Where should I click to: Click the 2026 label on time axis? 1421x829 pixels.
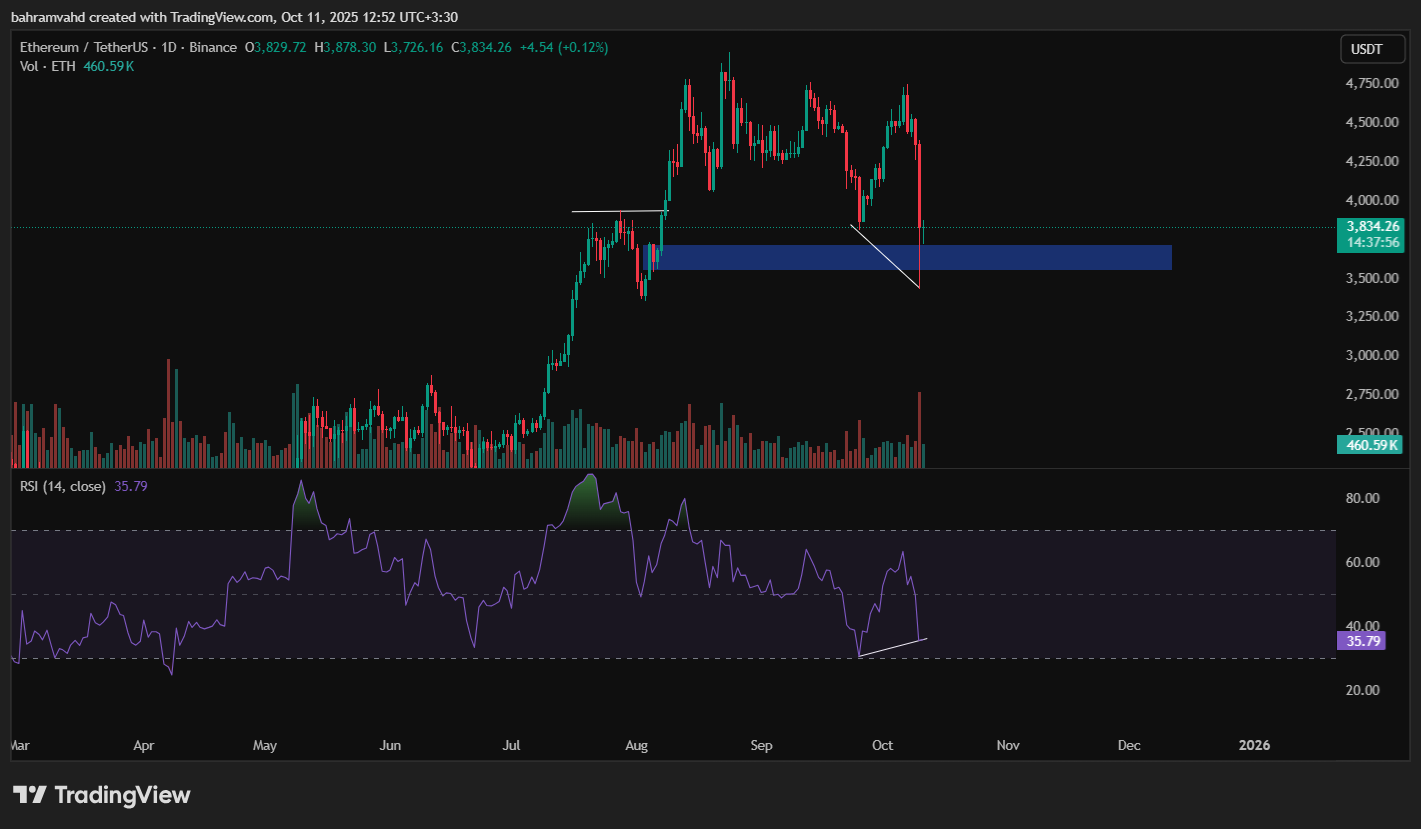(1254, 745)
